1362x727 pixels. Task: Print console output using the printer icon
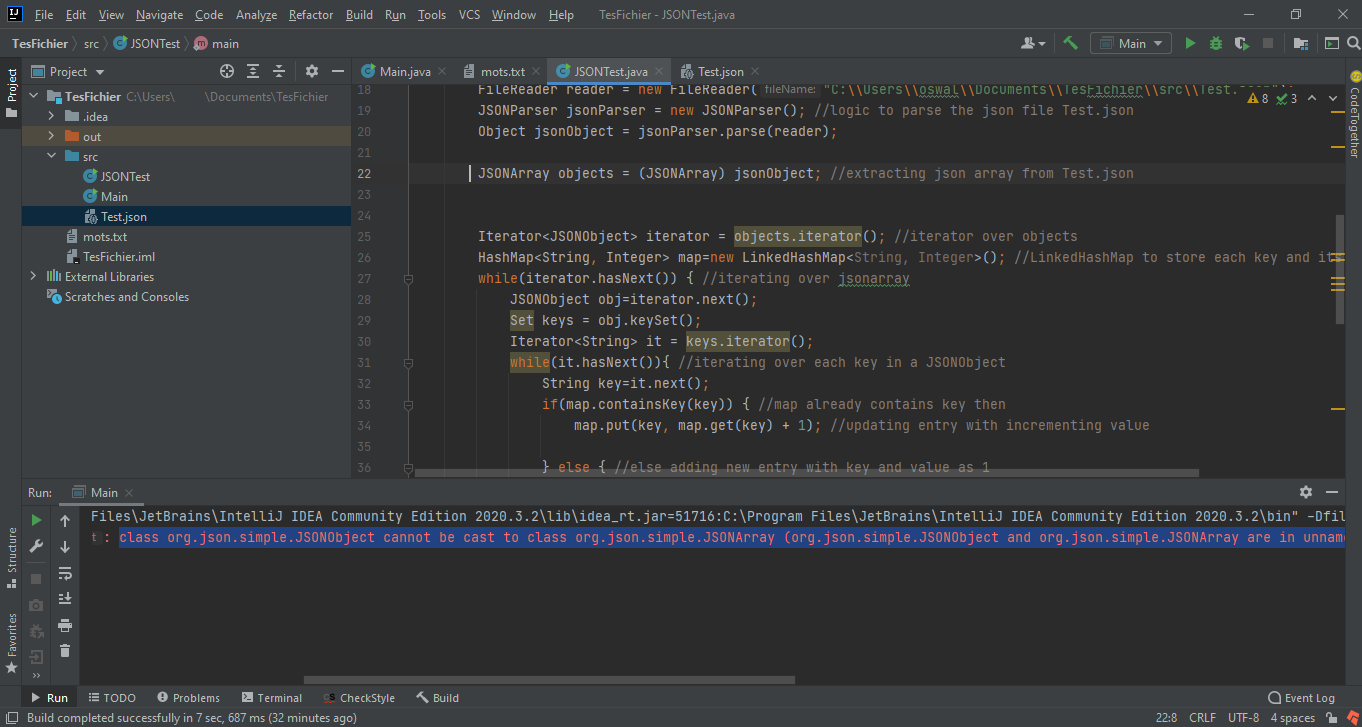pos(65,627)
